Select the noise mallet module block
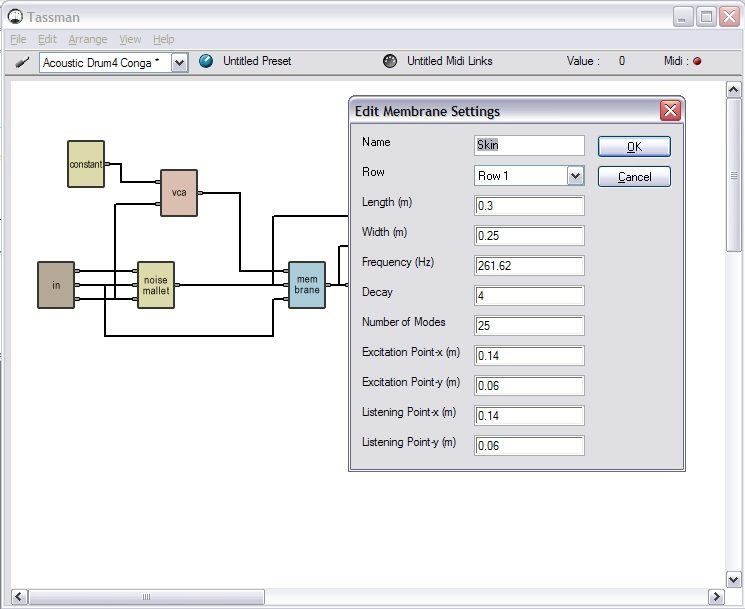Screen dimensions: 745x609 click(156, 285)
